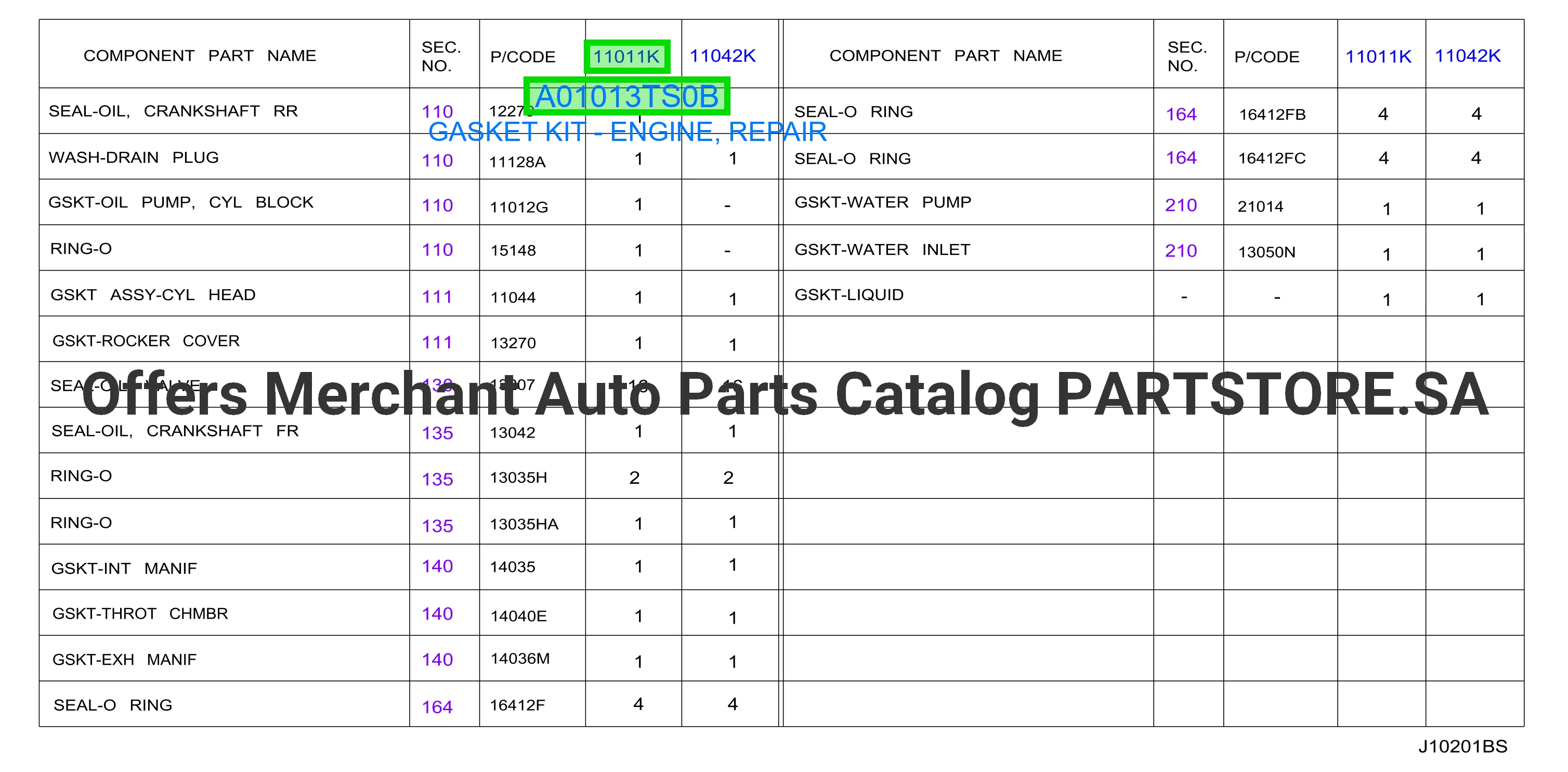Select P/code 11044 cell
Screen dimensions: 1568x772
[513, 298]
